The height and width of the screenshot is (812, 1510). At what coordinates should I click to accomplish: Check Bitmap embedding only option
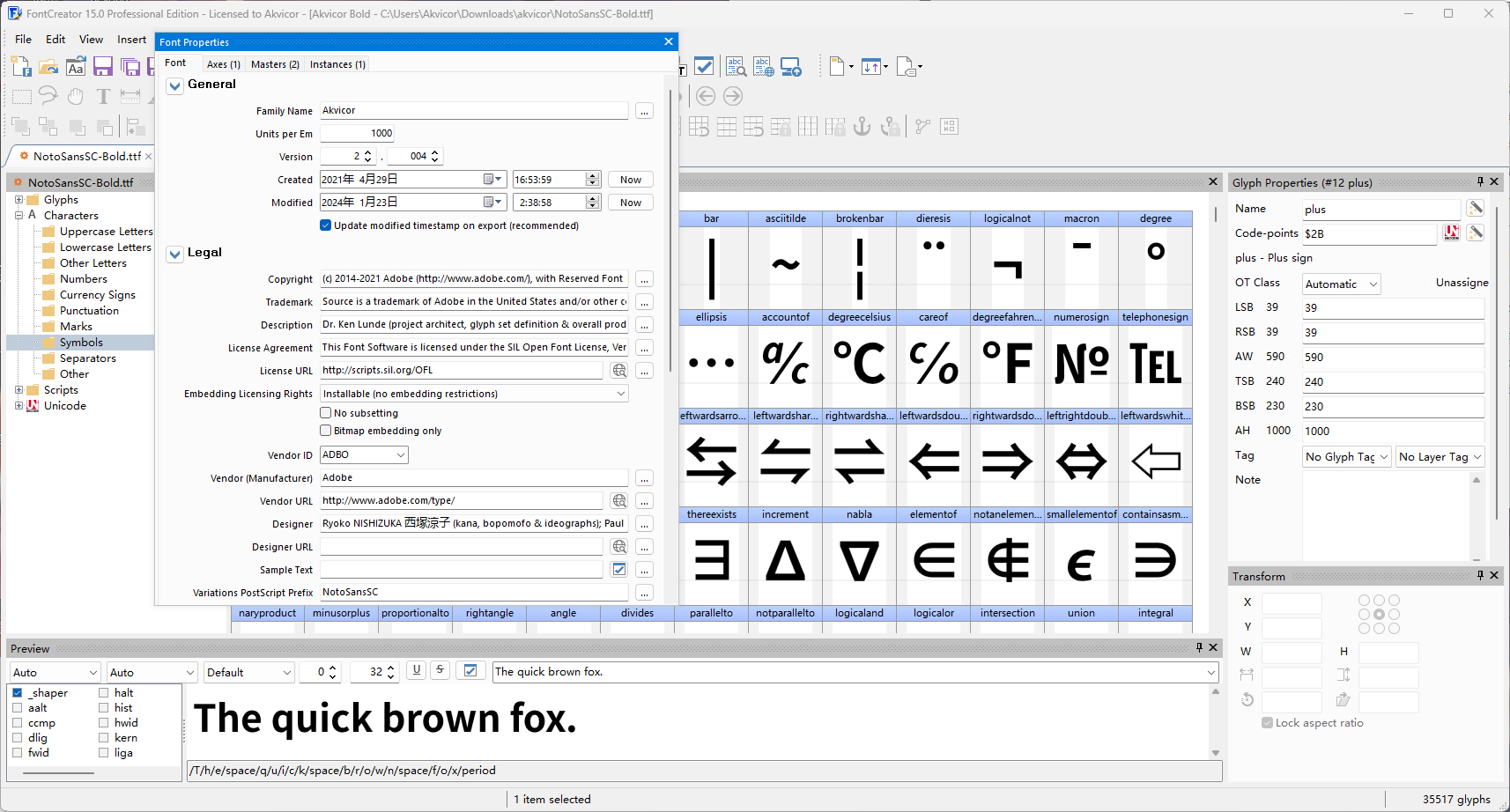pos(326,431)
